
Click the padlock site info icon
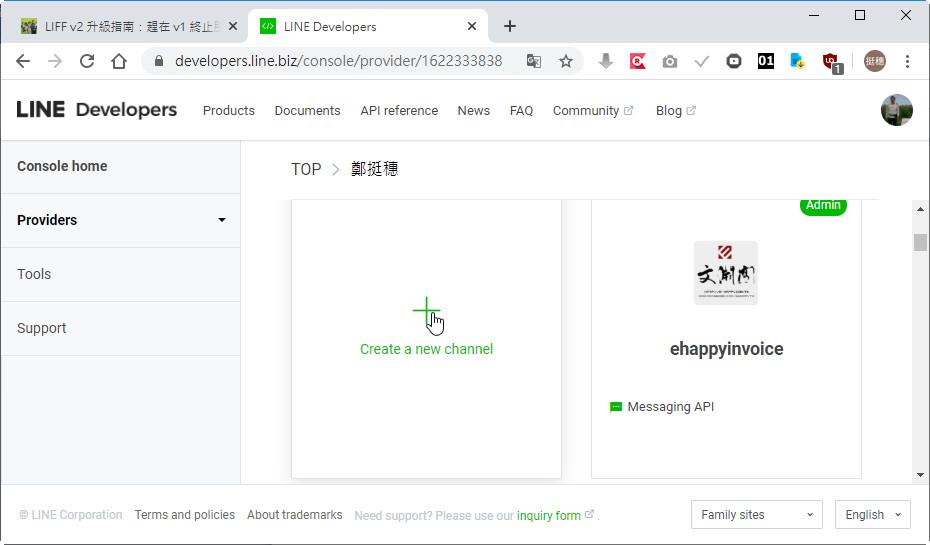[x=158, y=61]
